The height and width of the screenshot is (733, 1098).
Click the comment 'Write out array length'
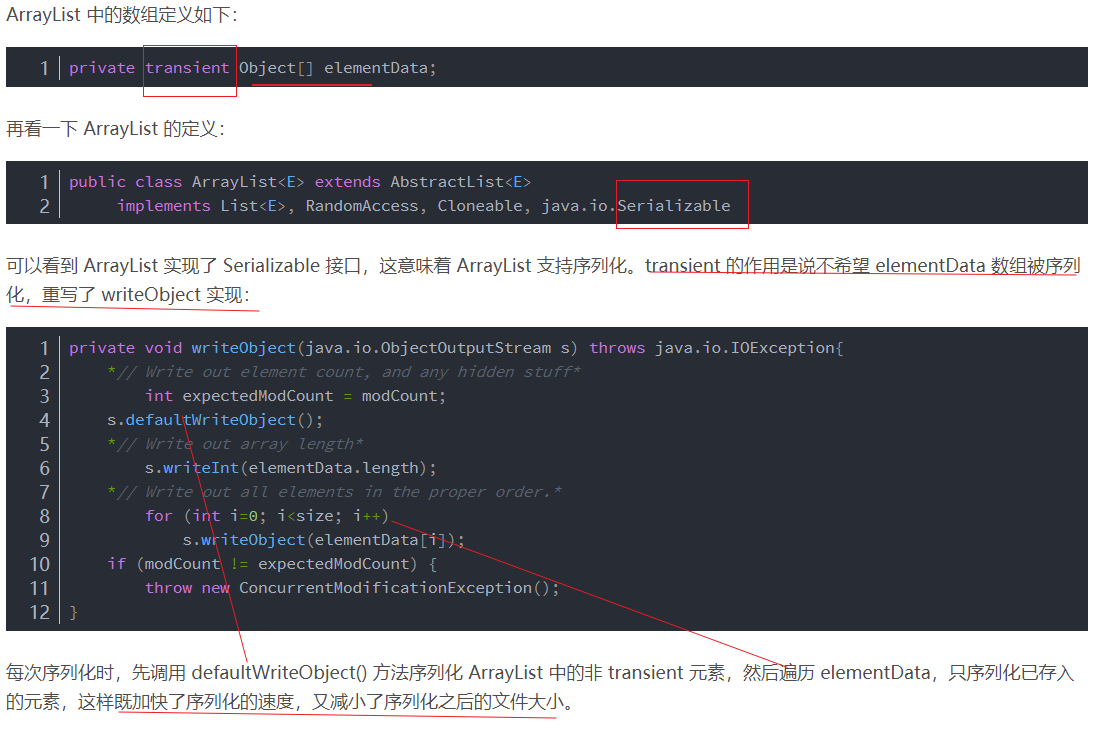coord(250,444)
